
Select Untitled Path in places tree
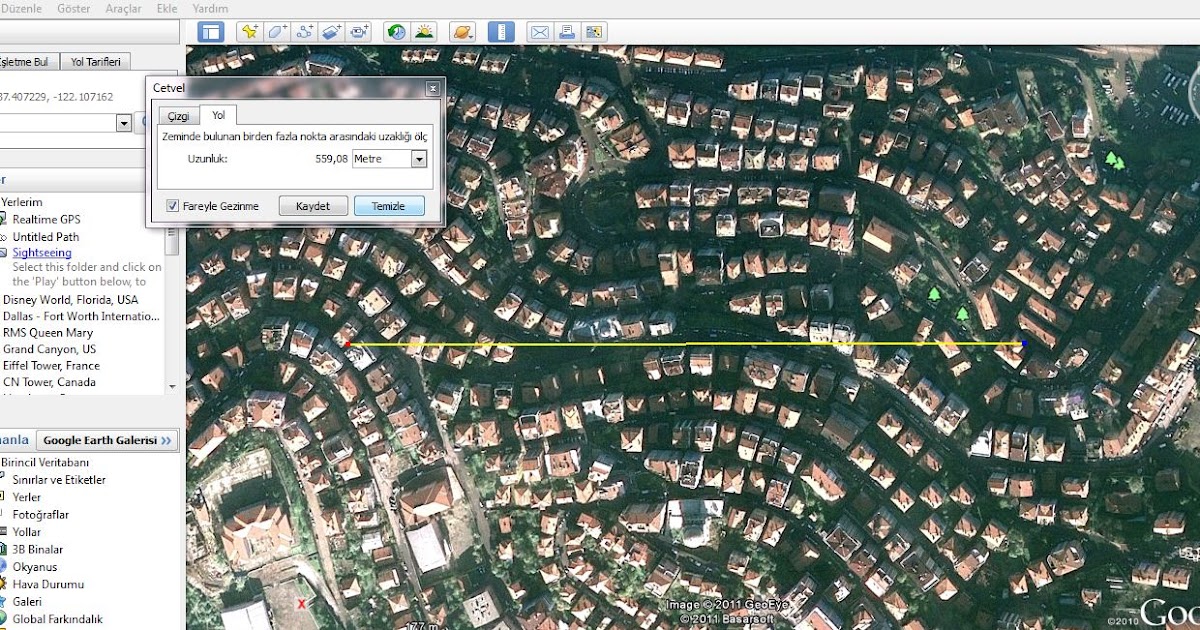coord(46,237)
